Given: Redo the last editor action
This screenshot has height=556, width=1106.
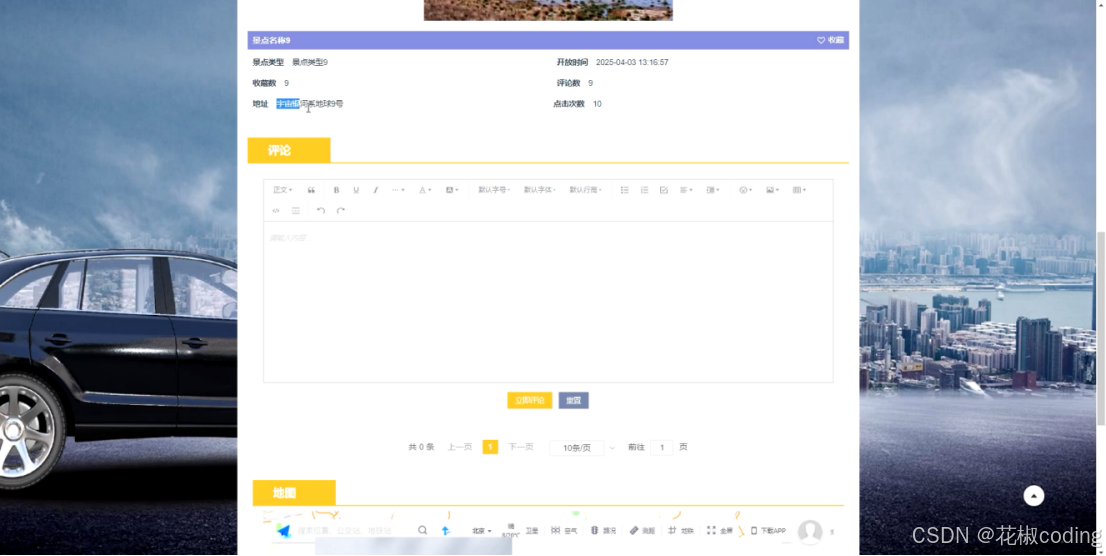Looking at the screenshot, I should [341, 211].
